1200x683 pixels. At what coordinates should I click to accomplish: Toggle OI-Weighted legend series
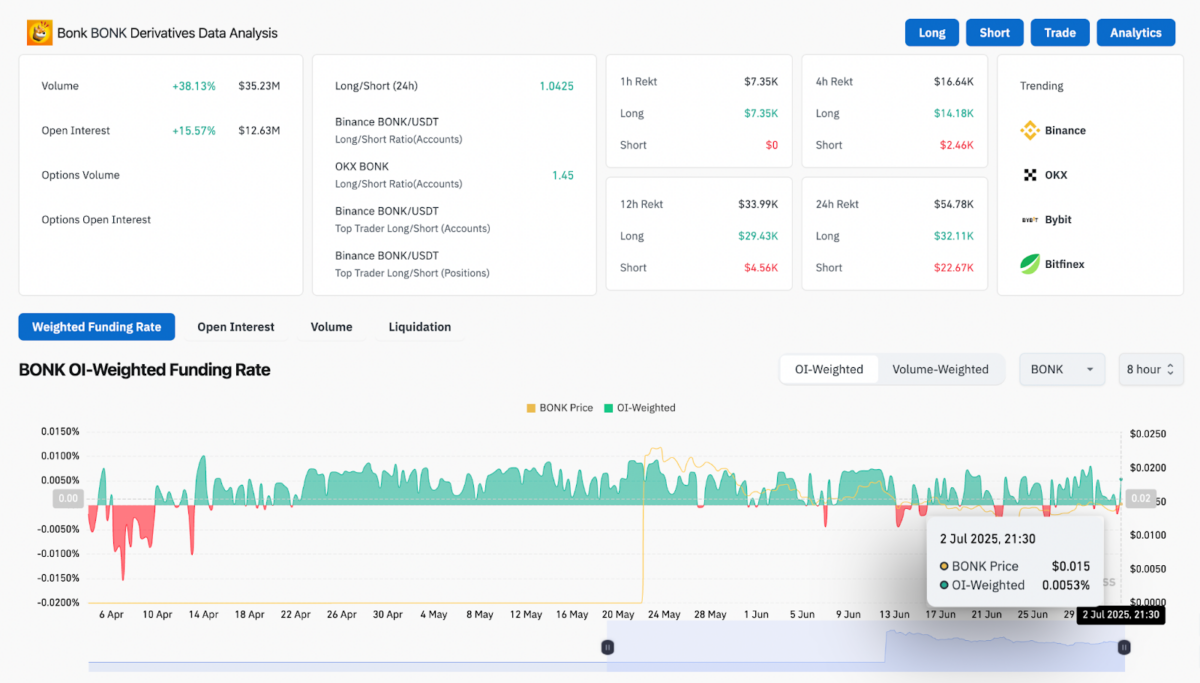coord(639,408)
